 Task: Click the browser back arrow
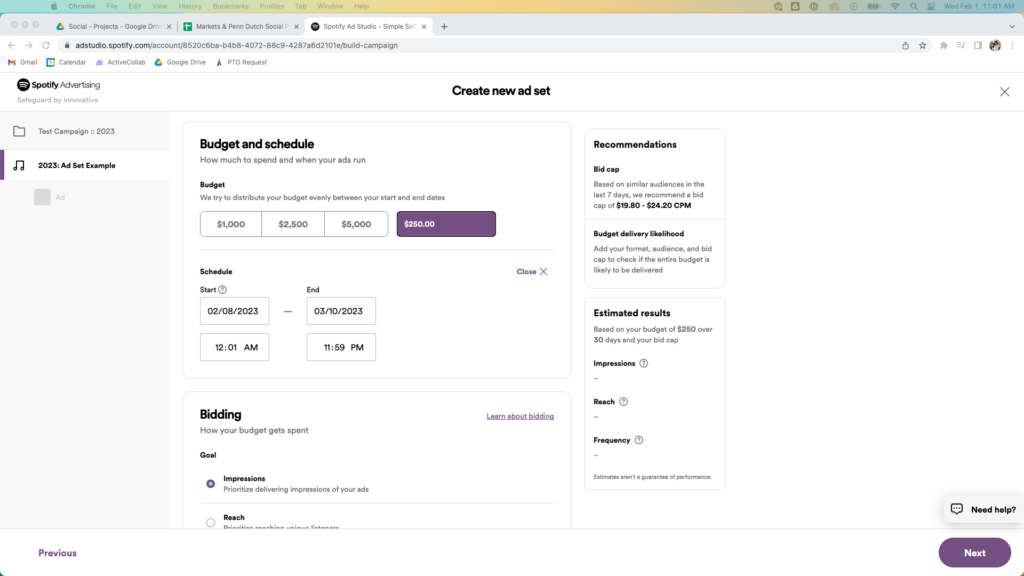pyautogui.click(x=12, y=45)
